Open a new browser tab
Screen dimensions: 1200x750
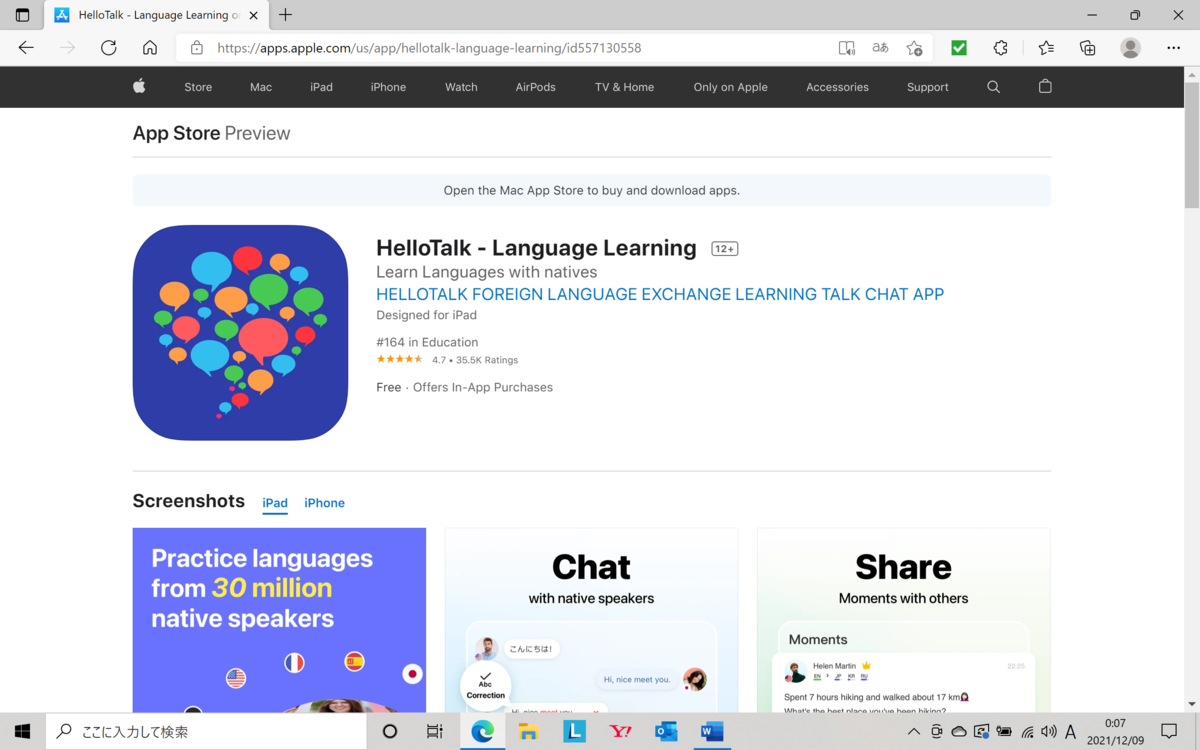286,15
